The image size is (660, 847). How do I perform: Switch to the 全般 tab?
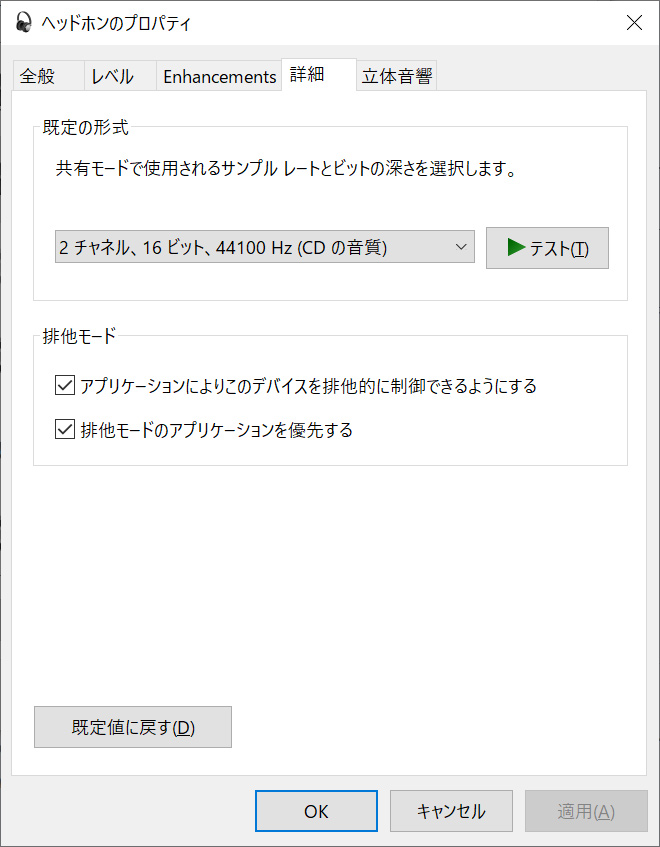(x=37, y=76)
